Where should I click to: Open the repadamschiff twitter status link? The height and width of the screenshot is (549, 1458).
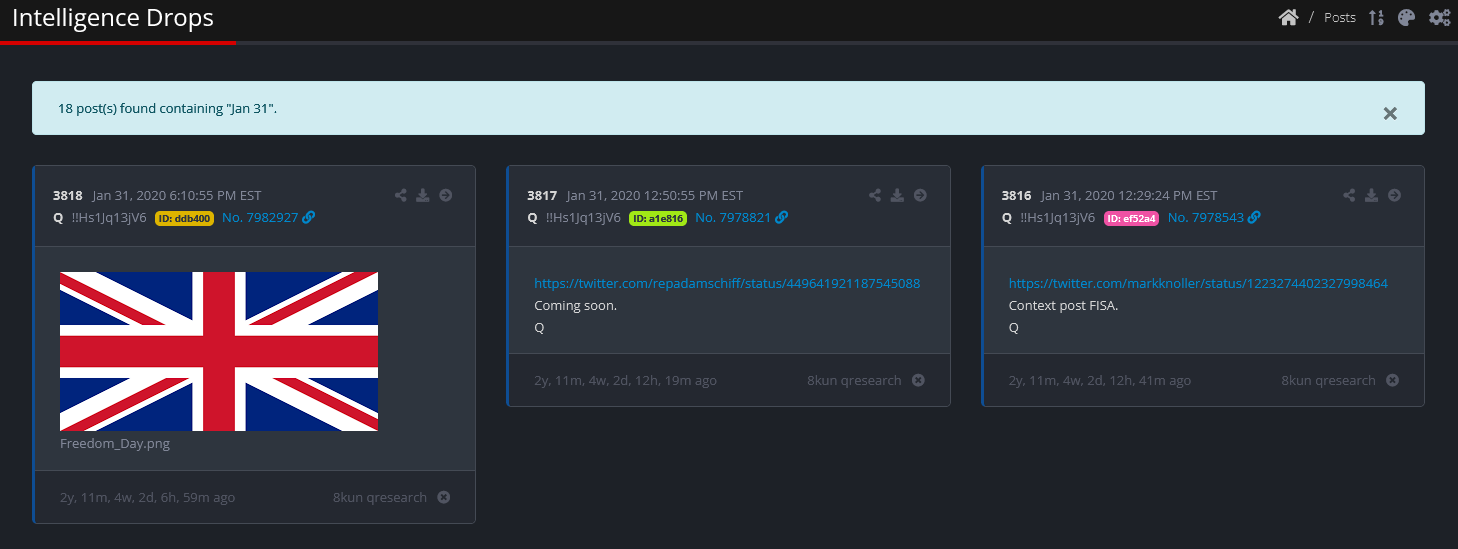click(x=727, y=284)
